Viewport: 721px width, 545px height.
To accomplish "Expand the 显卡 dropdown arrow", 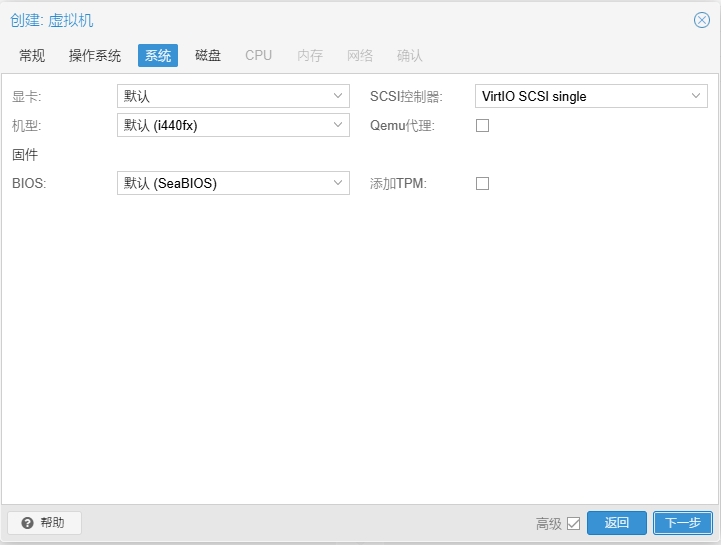I will [338, 96].
